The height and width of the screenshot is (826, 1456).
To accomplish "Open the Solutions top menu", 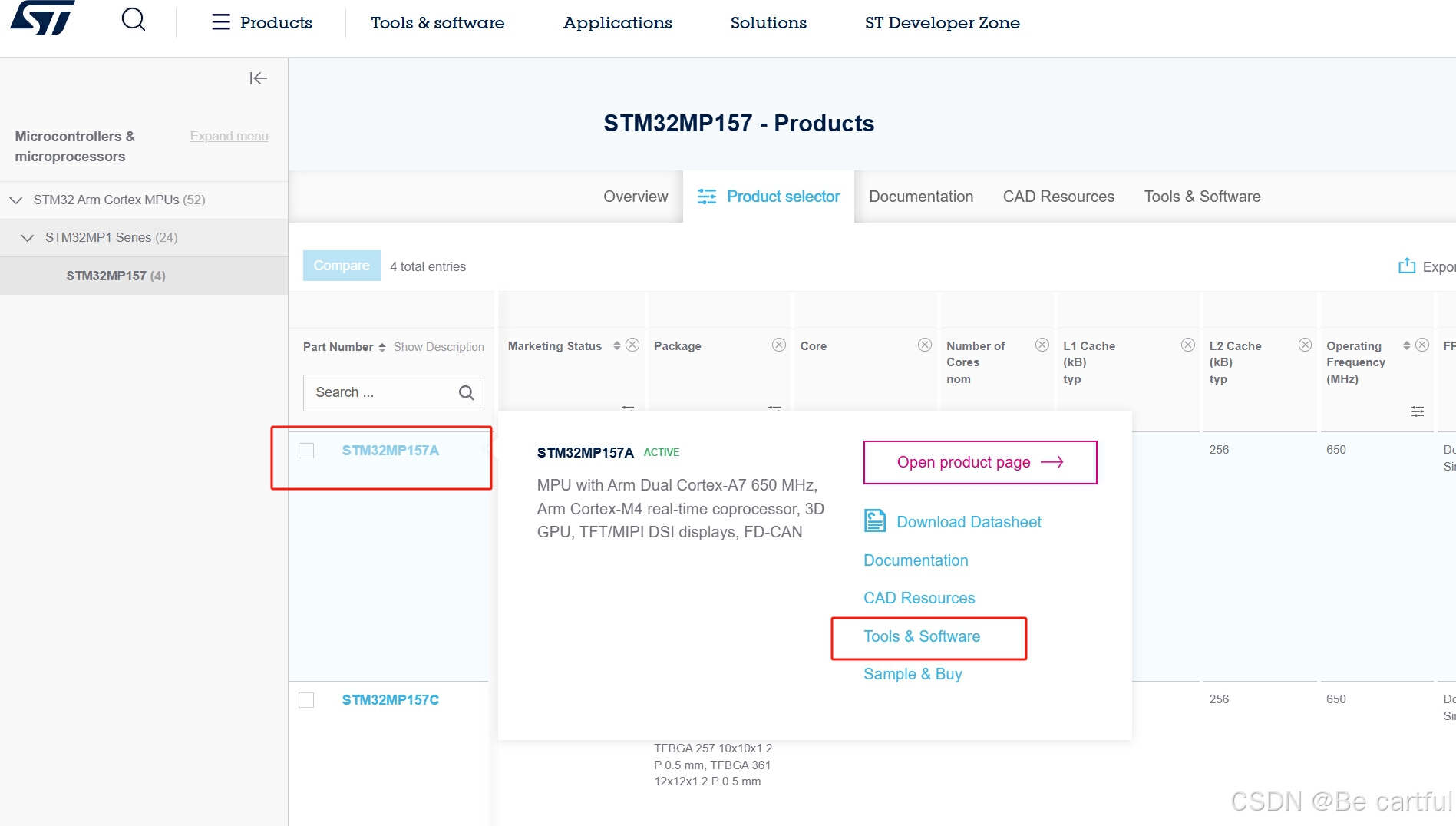I will [768, 23].
